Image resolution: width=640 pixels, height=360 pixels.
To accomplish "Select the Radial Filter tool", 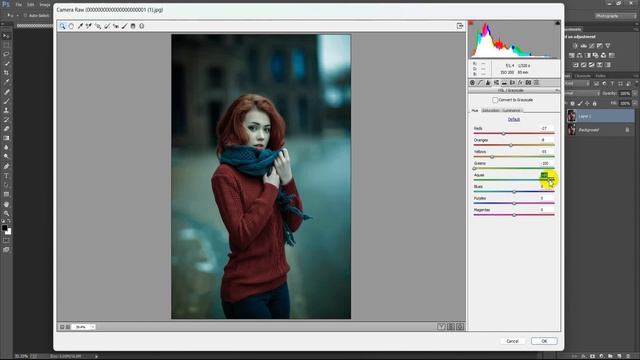I will point(142,26).
